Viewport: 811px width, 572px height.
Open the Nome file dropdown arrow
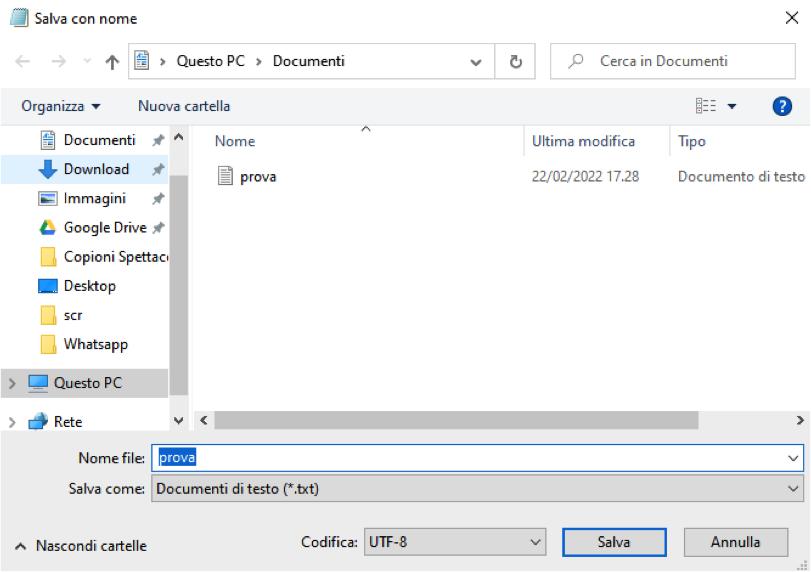coord(793,459)
